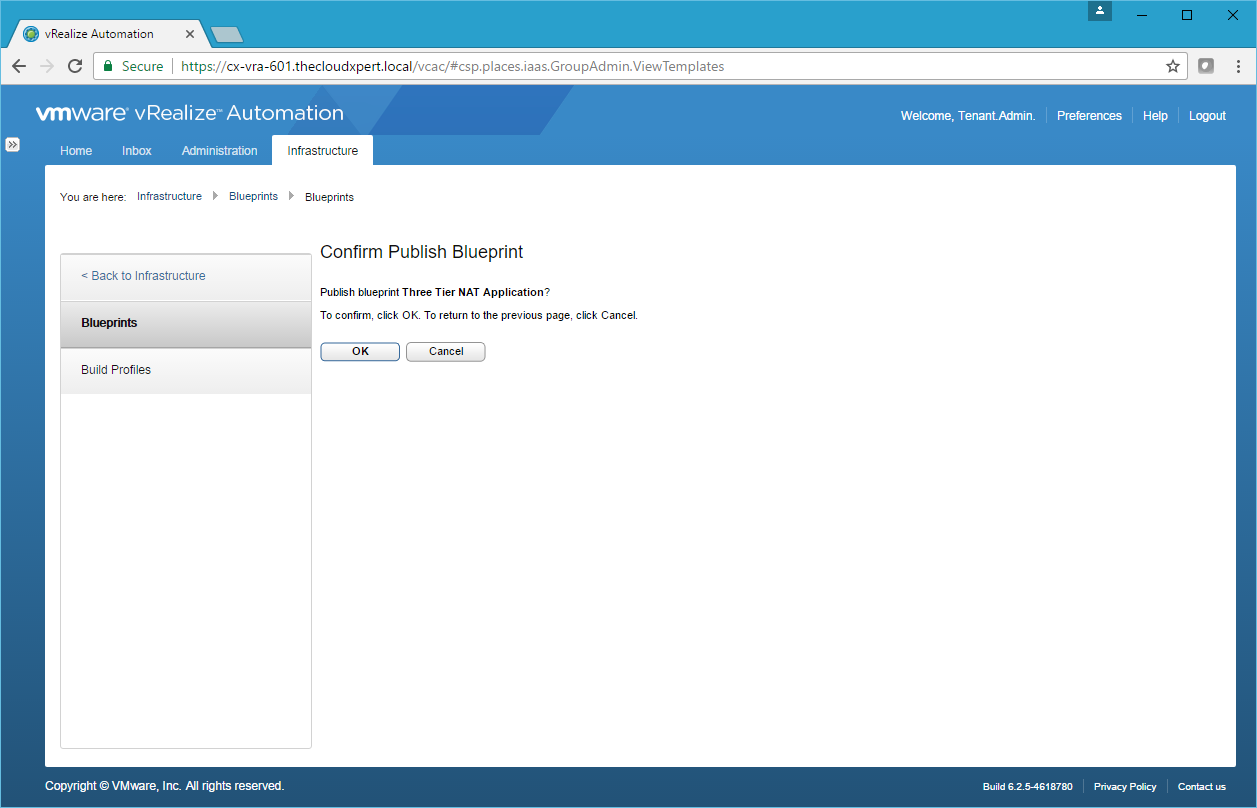The image size is (1257, 808).
Task: Bookmark page using the star icon
Action: pyautogui.click(x=1173, y=66)
